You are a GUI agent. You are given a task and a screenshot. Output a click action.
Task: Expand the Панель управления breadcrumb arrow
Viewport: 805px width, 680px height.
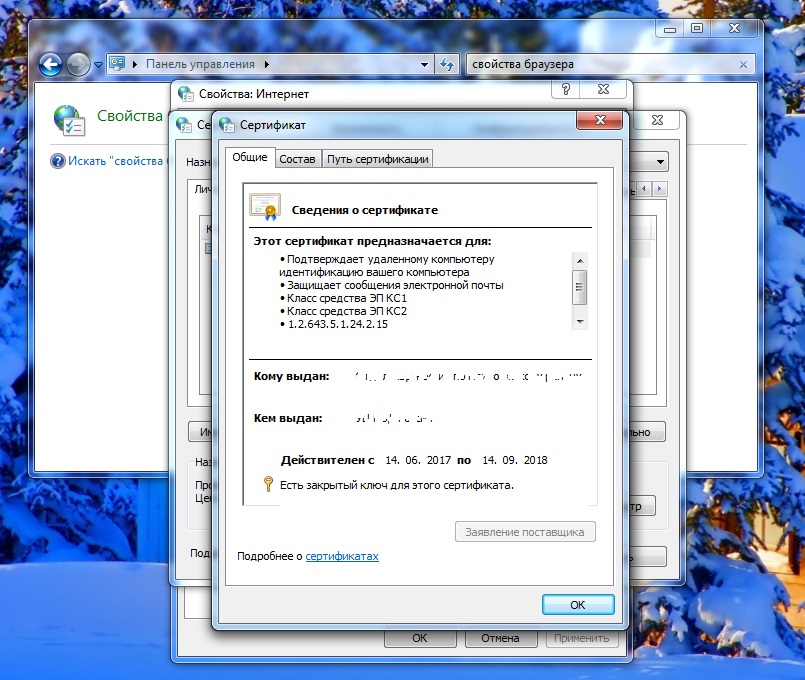pos(266,65)
